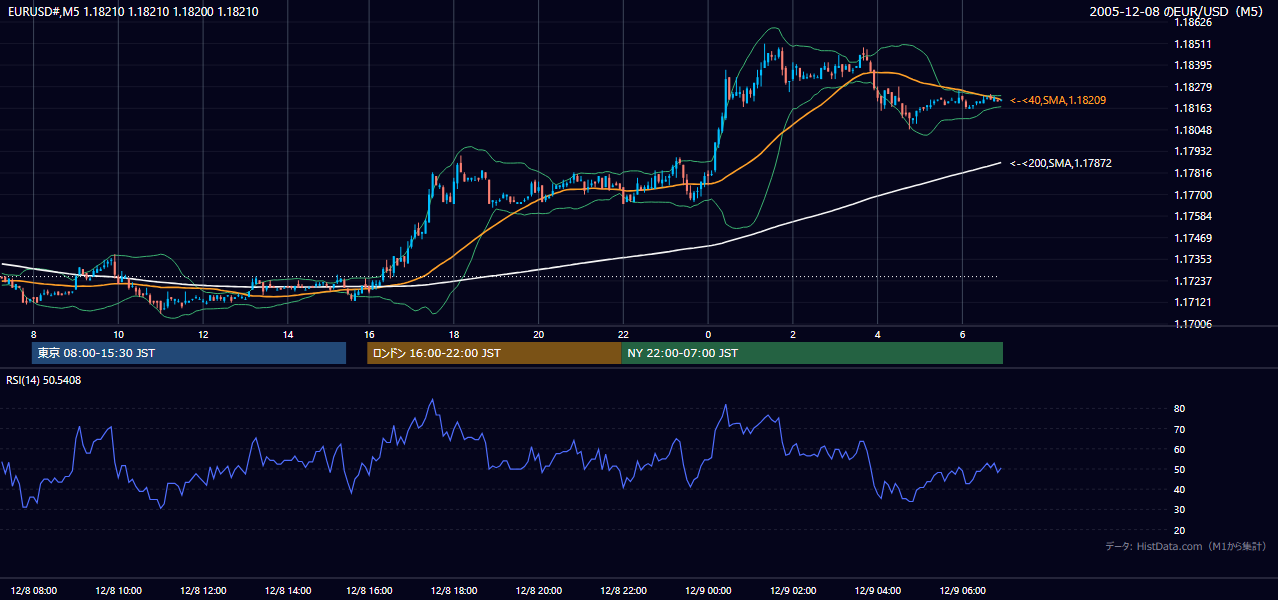Viewport: 1278px width, 600px height.
Task: Click the 12/8 12:00 date axis label
Action: tap(202, 590)
